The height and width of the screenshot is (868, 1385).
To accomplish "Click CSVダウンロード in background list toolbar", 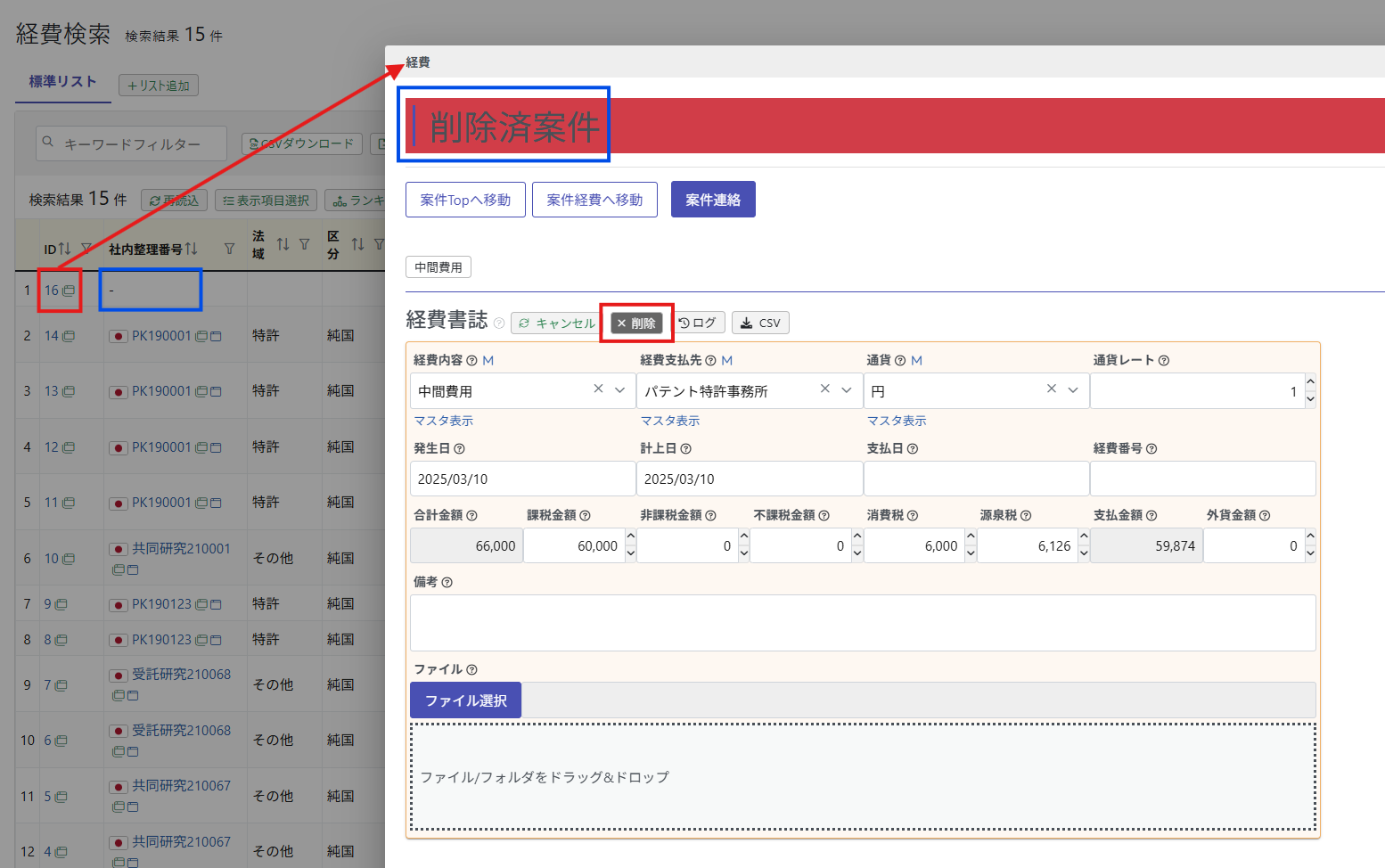I will (x=302, y=143).
